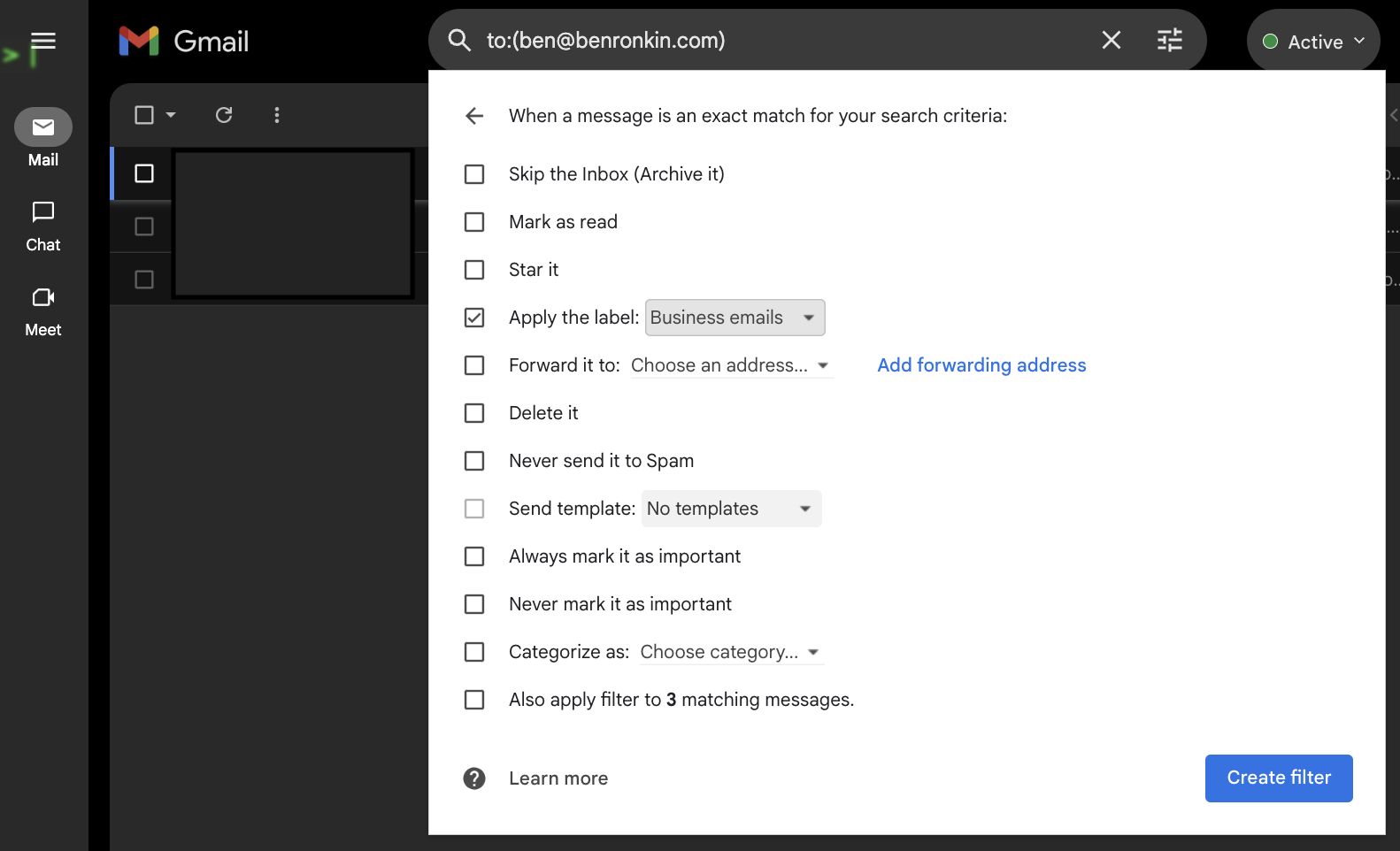Viewport: 1400px width, 851px height.
Task: Open the main menu hamburger icon
Action: (42, 41)
